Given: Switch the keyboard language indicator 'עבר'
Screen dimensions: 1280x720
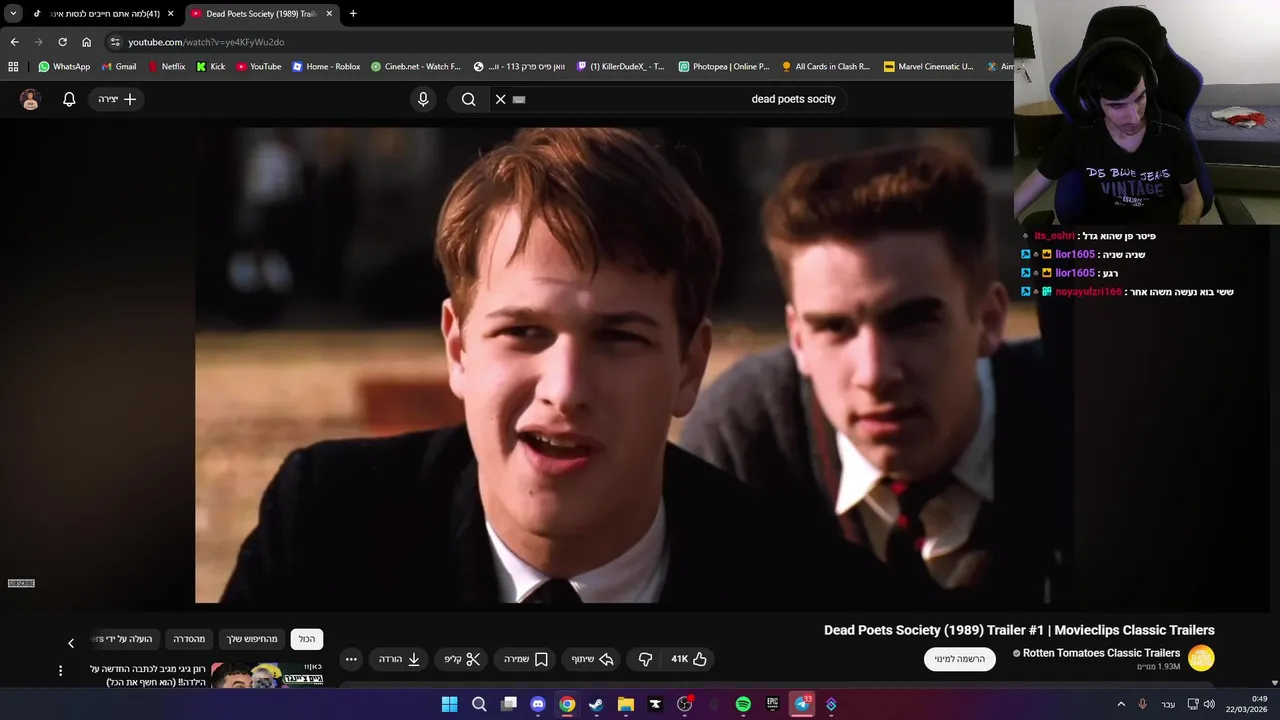Looking at the screenshot, I should coord(1168,704).
